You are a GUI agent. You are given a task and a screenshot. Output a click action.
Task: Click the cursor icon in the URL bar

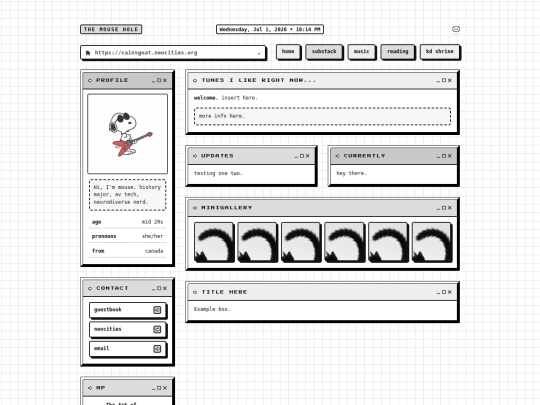tap(88, 53)
